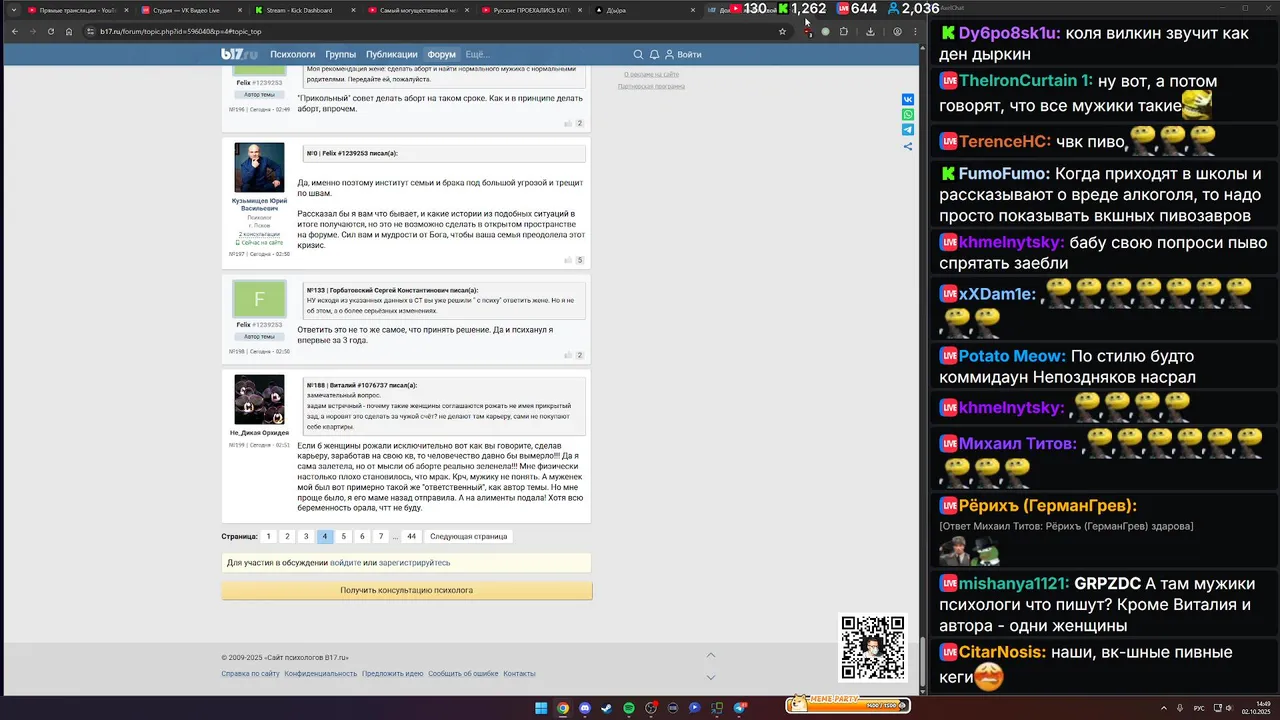Click the QR code image
This screenshot has width=1280, height=720.
pyautogui.click(x=873, y=647)
